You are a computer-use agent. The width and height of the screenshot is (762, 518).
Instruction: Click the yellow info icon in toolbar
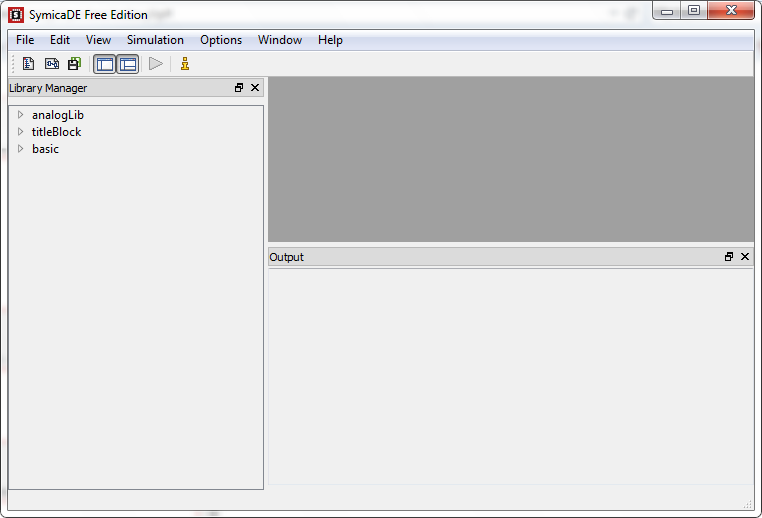[185, 64]
